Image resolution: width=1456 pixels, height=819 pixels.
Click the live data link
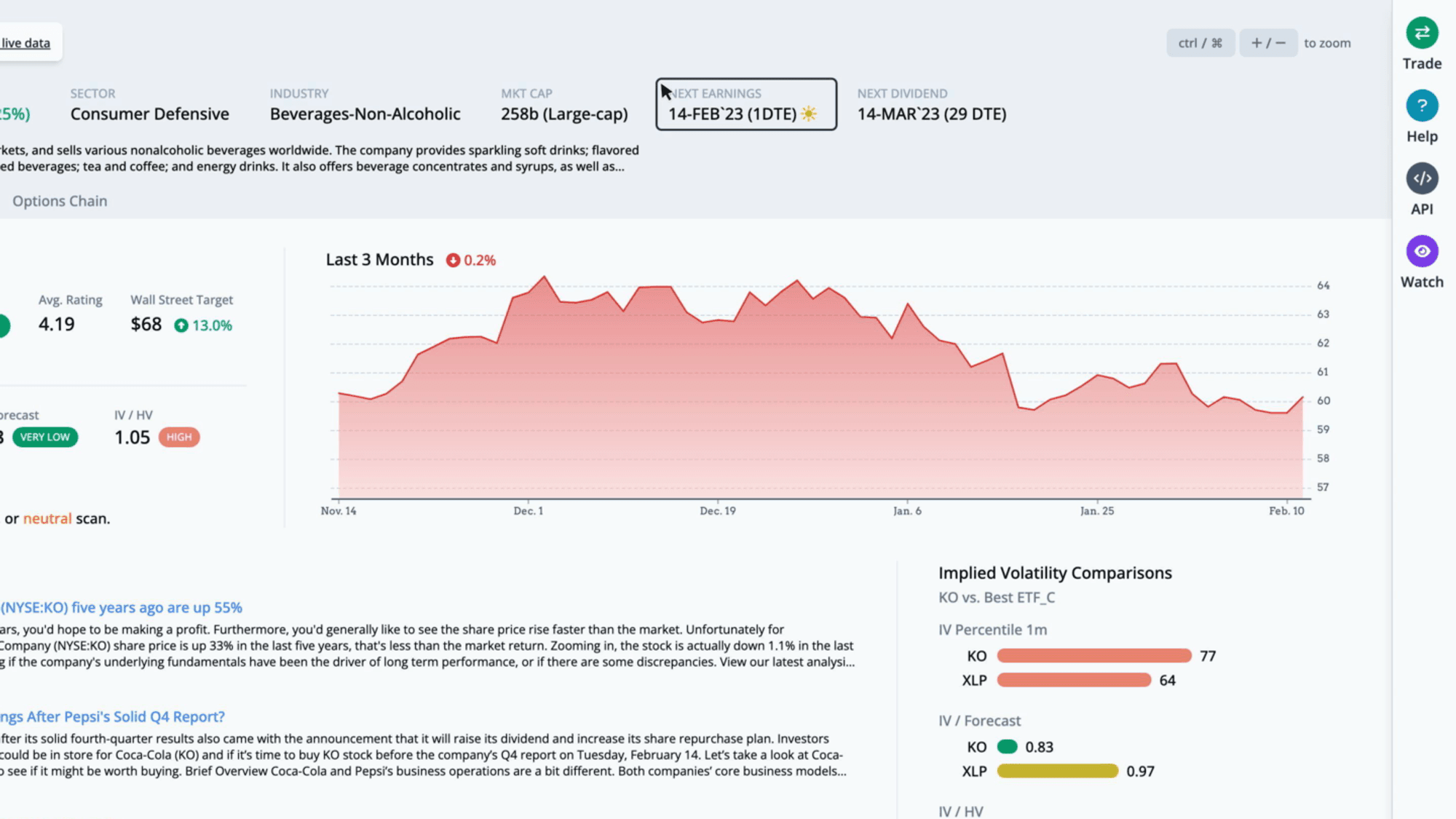pos(25,43)
